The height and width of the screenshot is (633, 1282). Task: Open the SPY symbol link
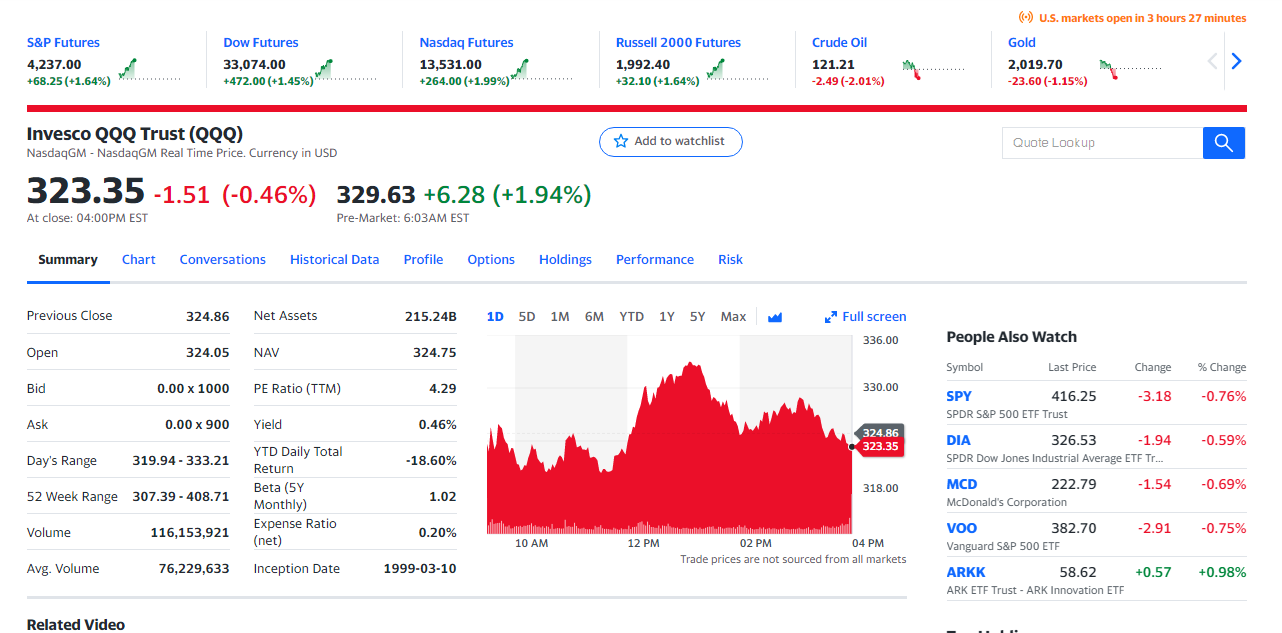[959, 397]
